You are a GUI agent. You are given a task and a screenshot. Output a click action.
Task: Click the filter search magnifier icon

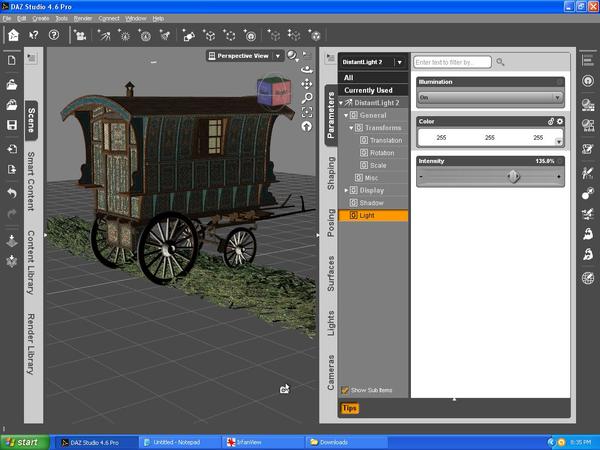tap(500, 62)
